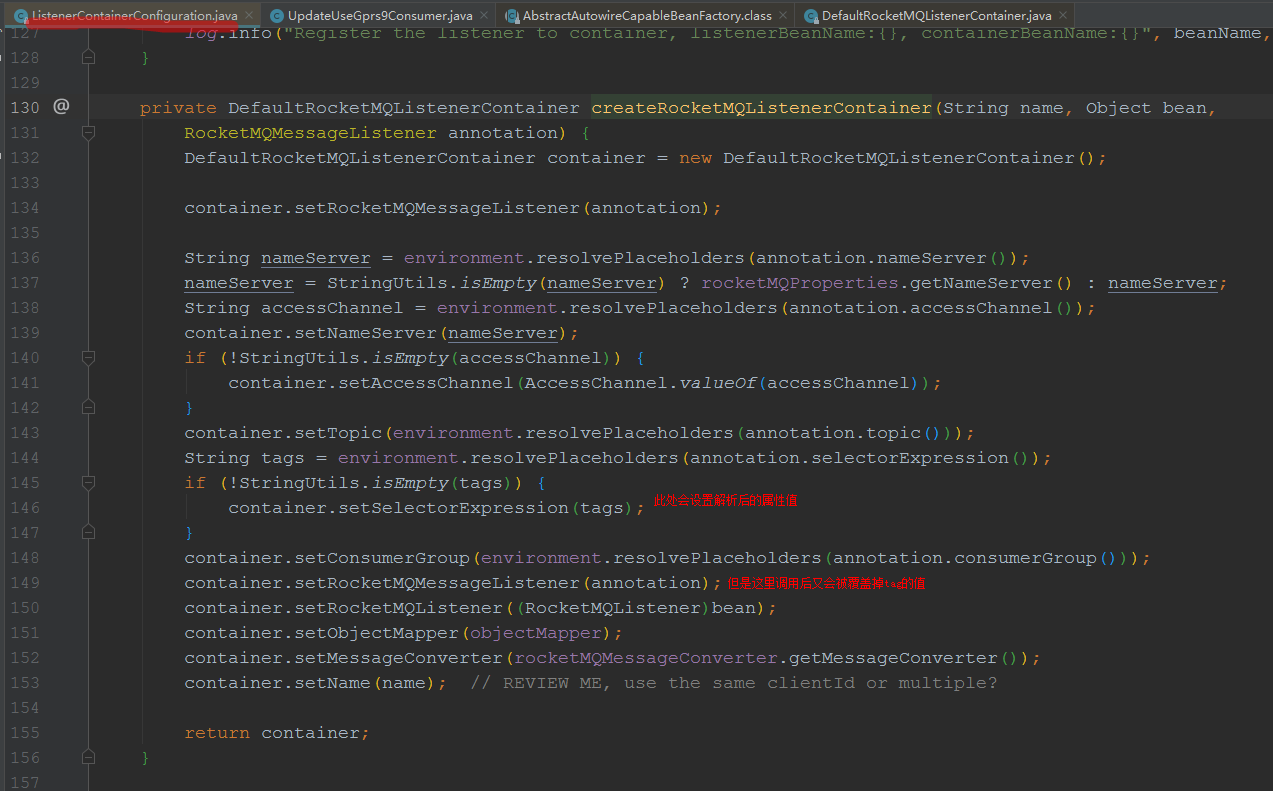The image size is (1273, 791).
Task: Close the UpdateUseGprs9Consumer.java tab
Action: click(485, 17)
